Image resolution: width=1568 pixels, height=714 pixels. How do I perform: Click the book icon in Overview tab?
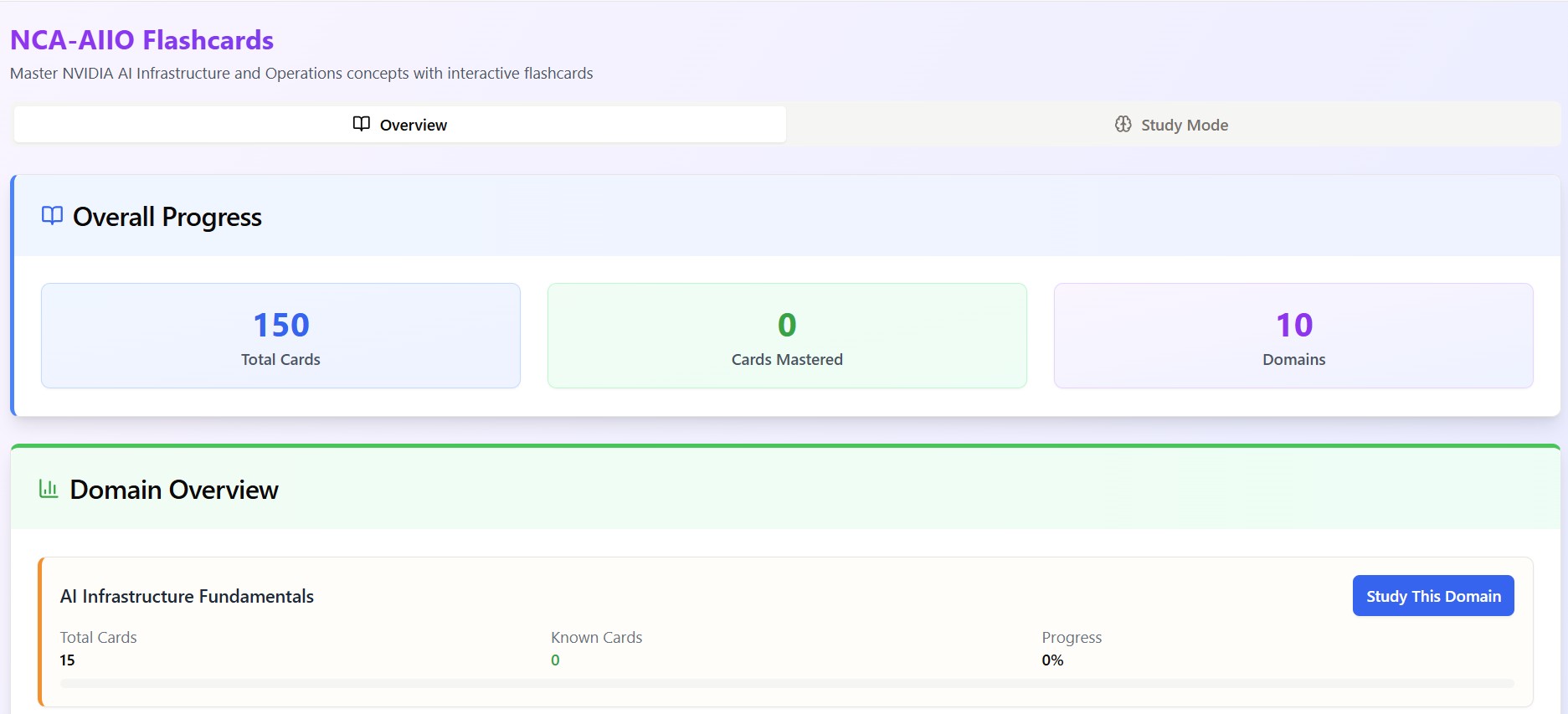[362, 124]
